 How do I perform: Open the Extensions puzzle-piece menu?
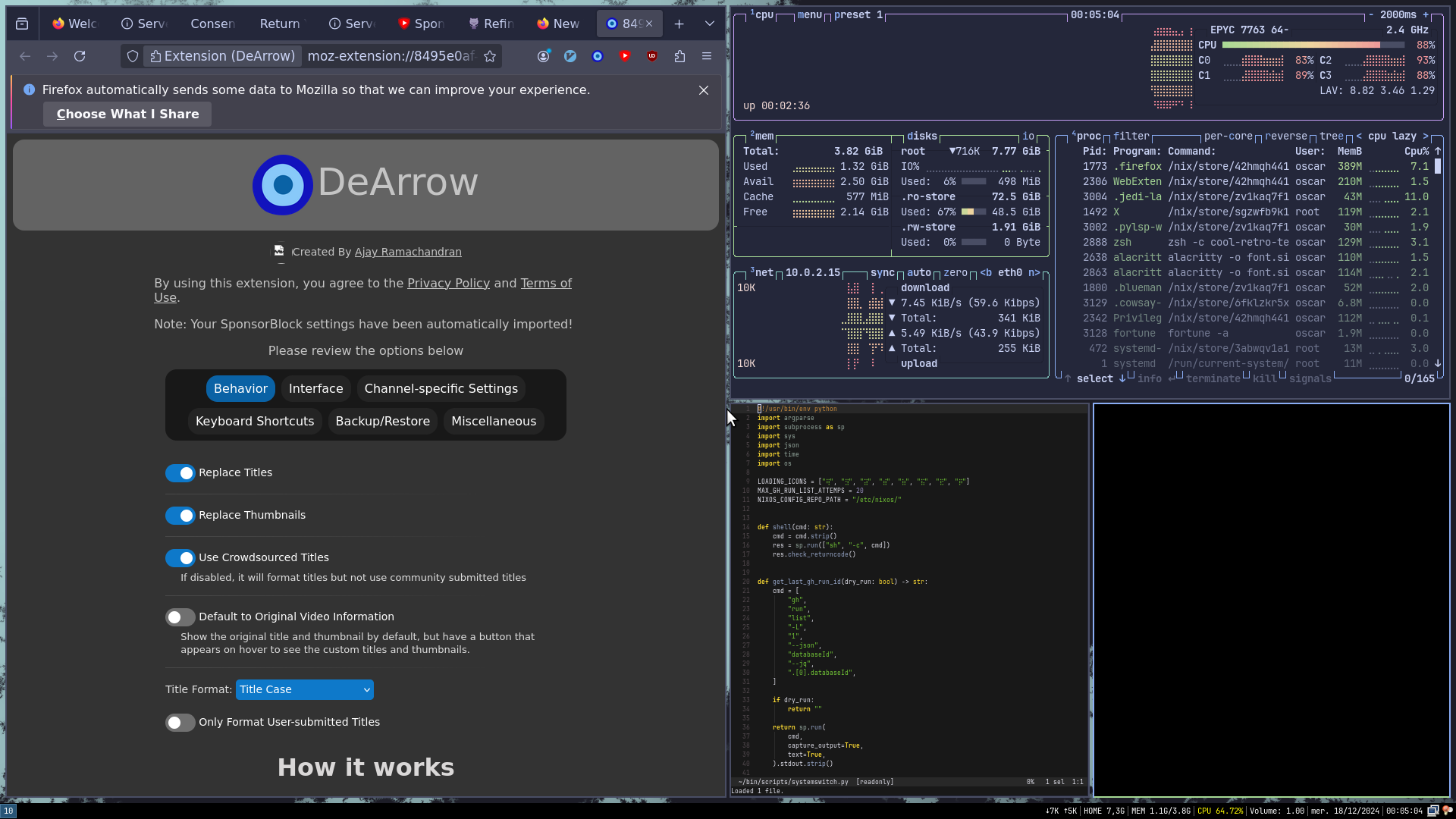pyautogui.click(x=679, y=56)
